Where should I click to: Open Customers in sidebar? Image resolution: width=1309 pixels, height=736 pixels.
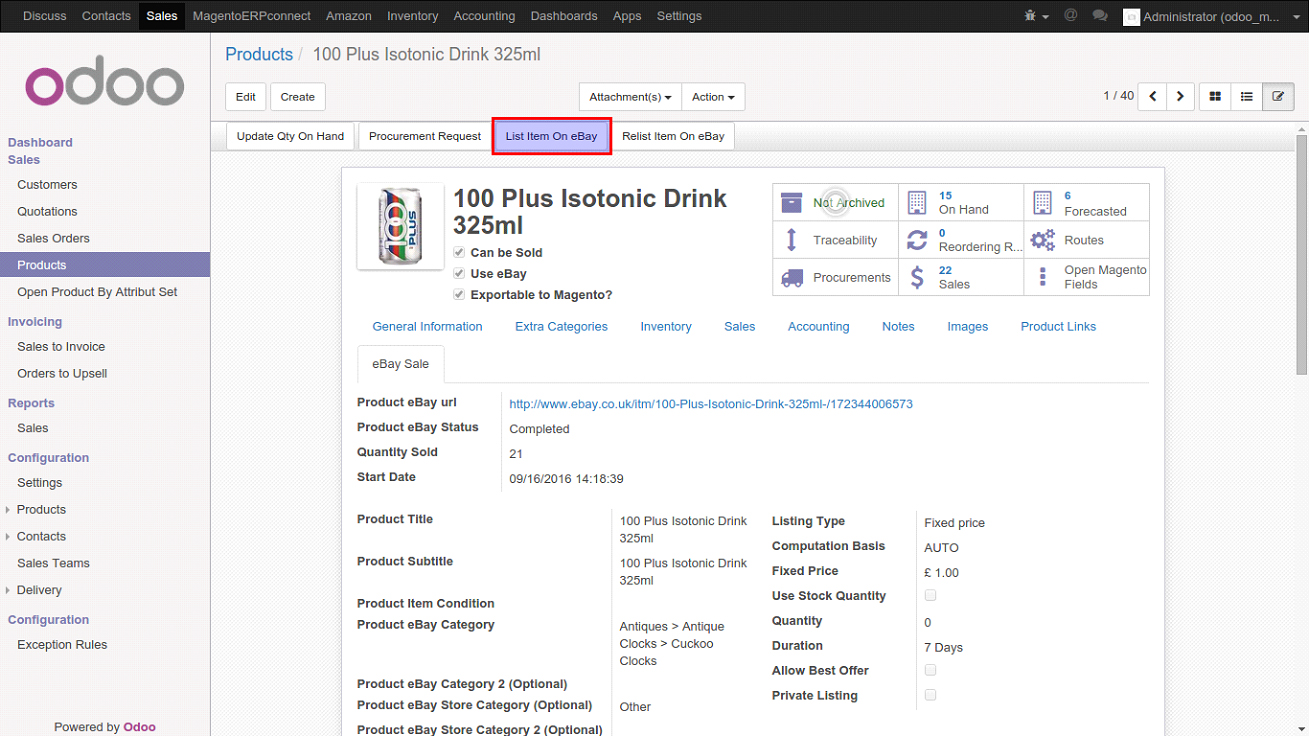47,184
